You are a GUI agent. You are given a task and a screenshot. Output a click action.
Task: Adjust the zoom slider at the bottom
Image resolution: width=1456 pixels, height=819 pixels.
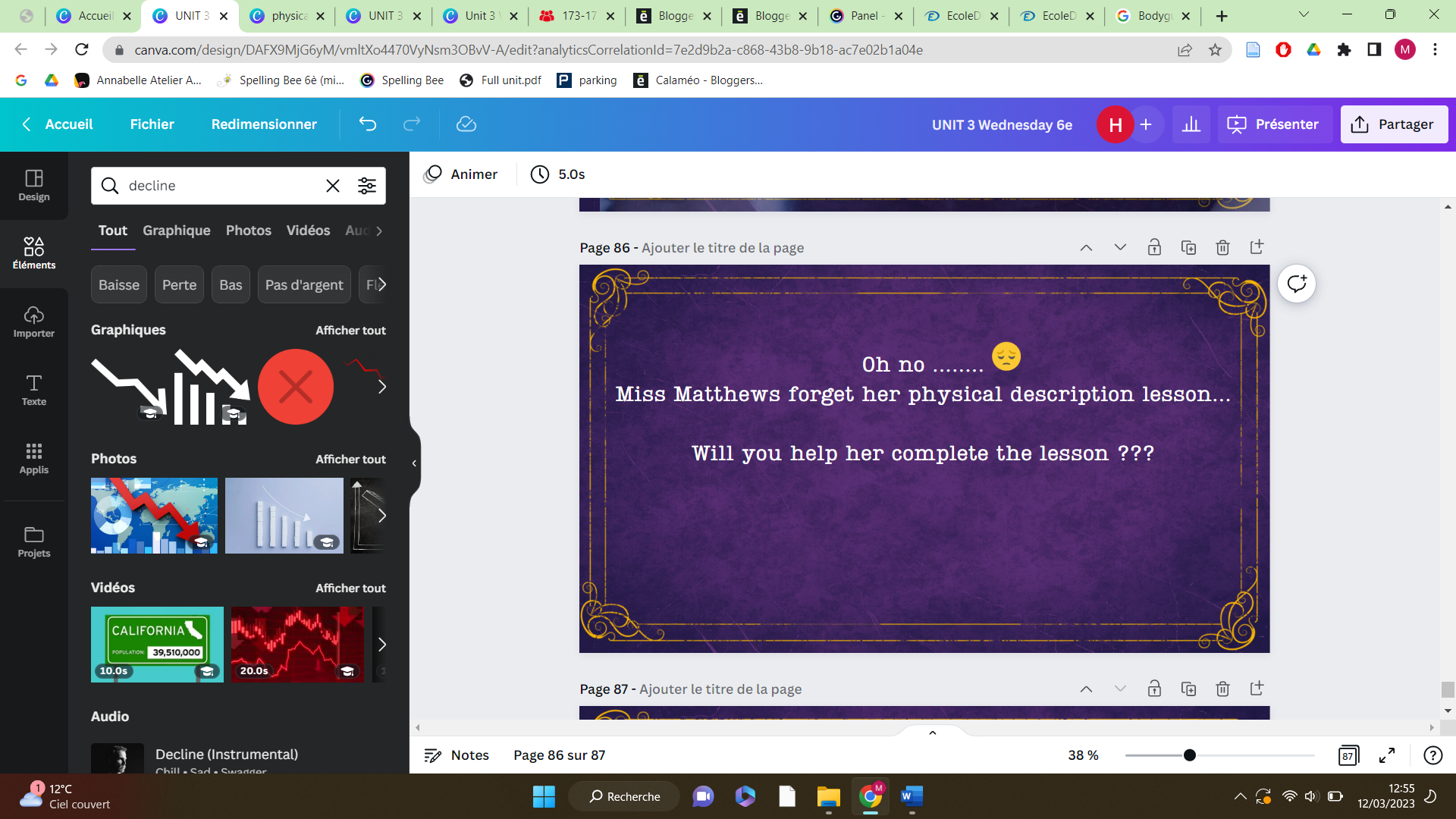click(x=1191, y=755)
